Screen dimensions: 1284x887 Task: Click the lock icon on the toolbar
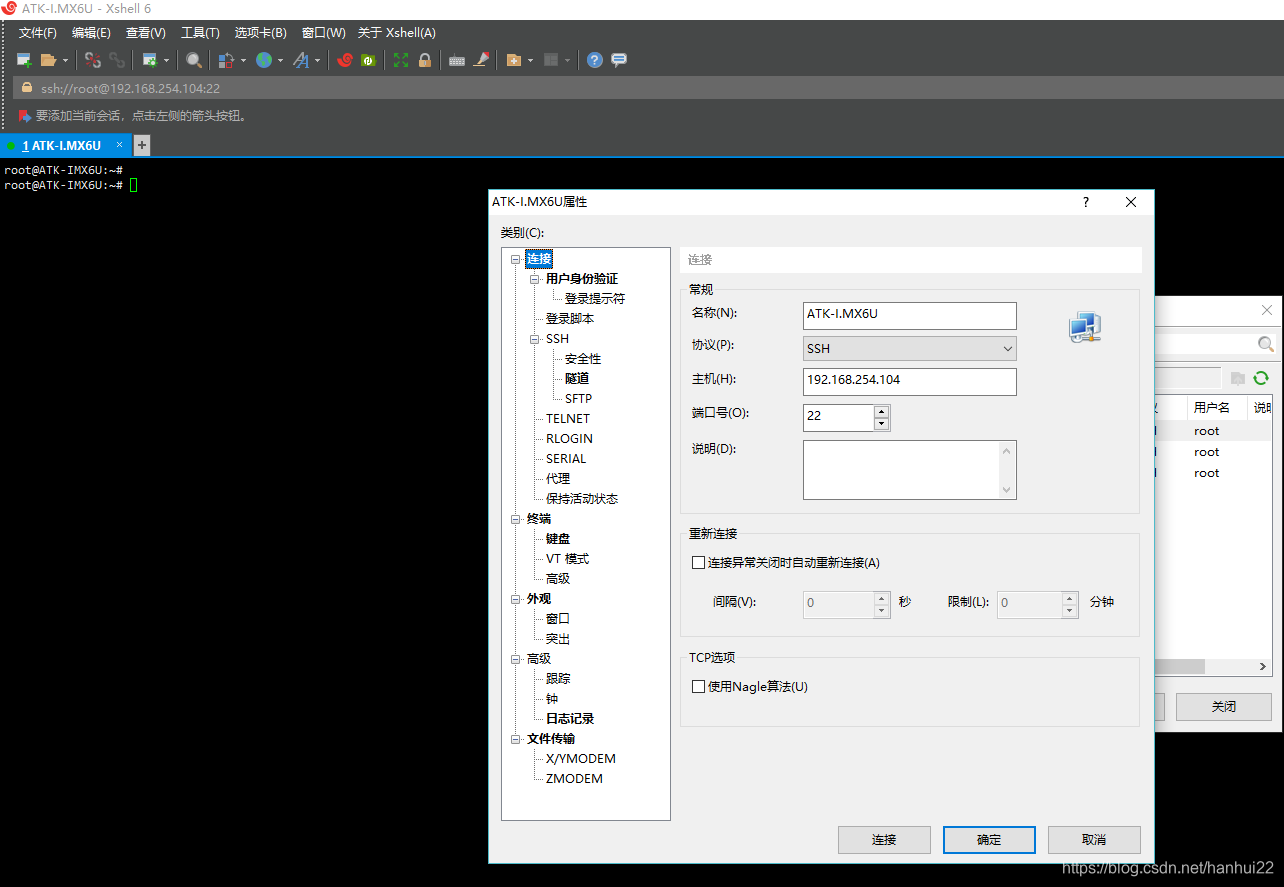(424, 60)
